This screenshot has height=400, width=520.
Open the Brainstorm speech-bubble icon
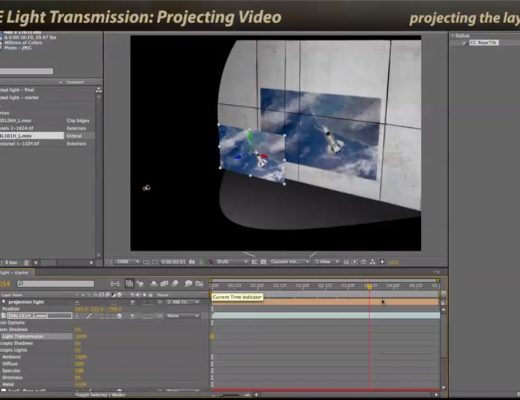[x=188, y=284]
